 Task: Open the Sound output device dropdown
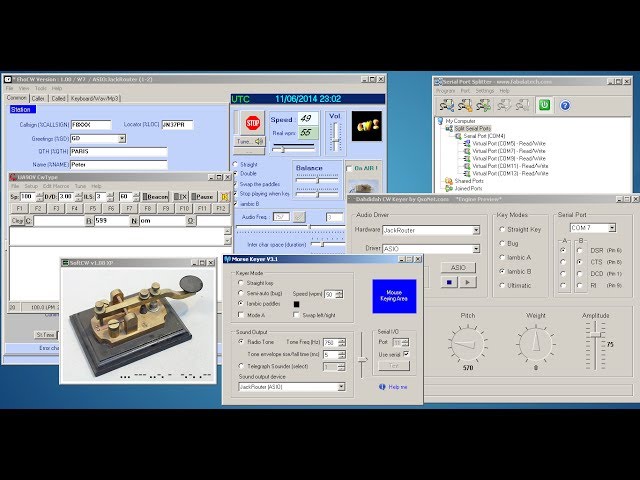coord(341,387)
